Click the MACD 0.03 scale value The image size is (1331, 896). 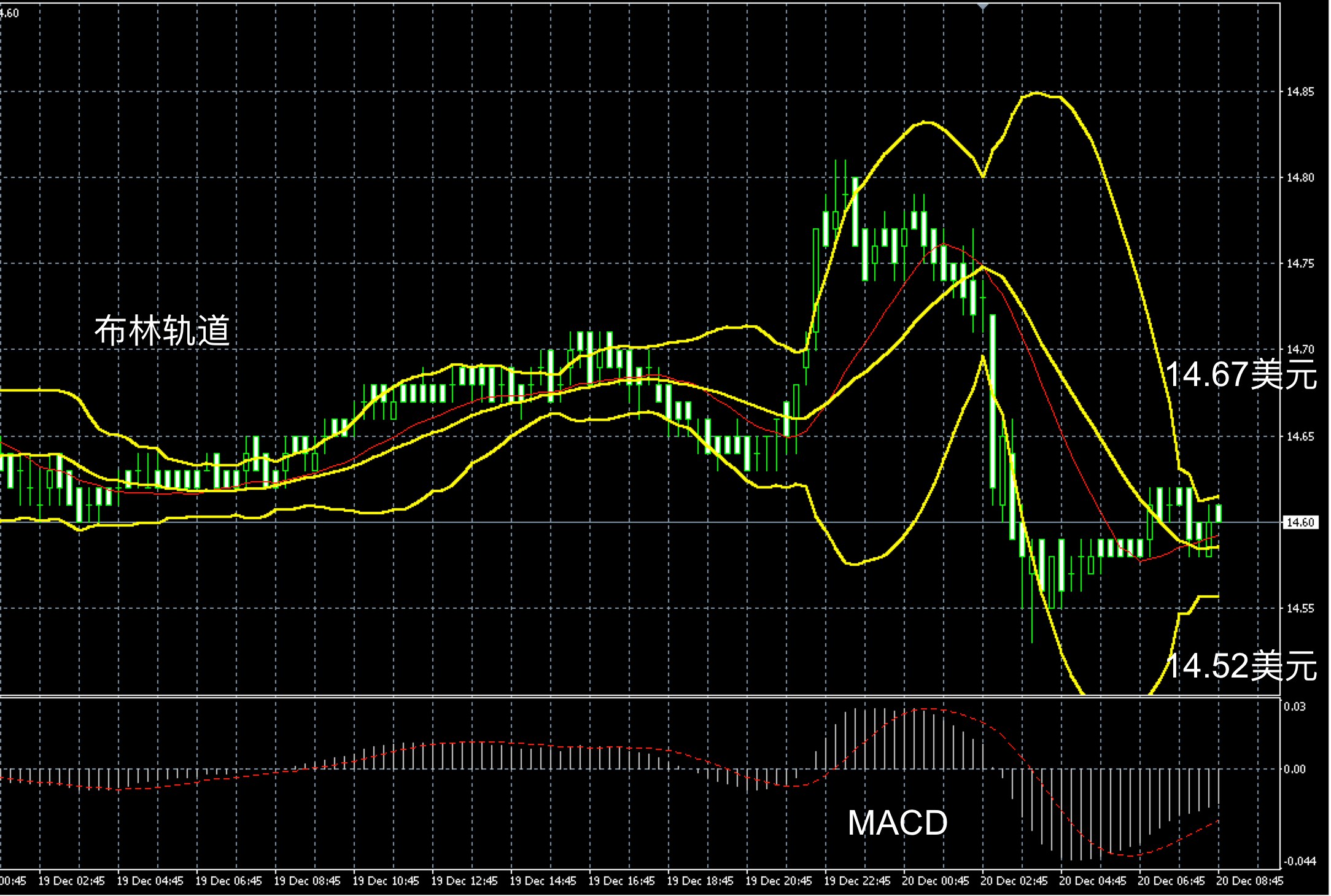tap(1294, 706)
